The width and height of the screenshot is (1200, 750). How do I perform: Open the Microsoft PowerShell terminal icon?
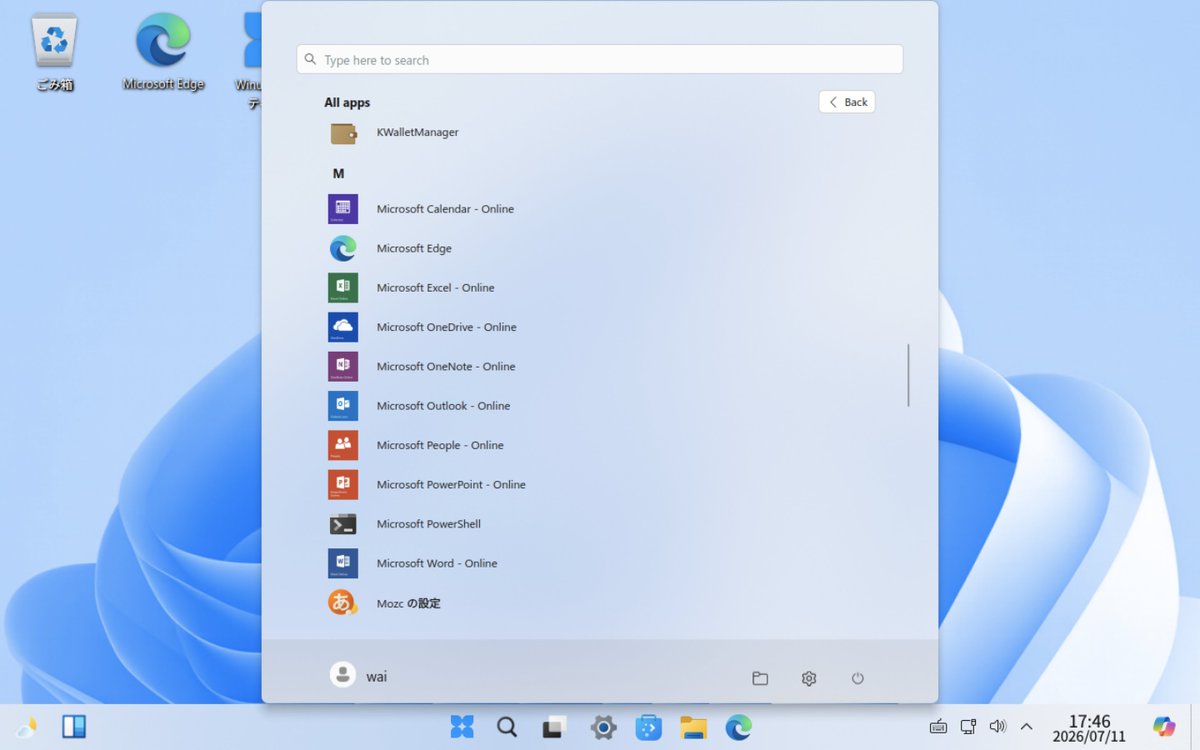[343, 524]
